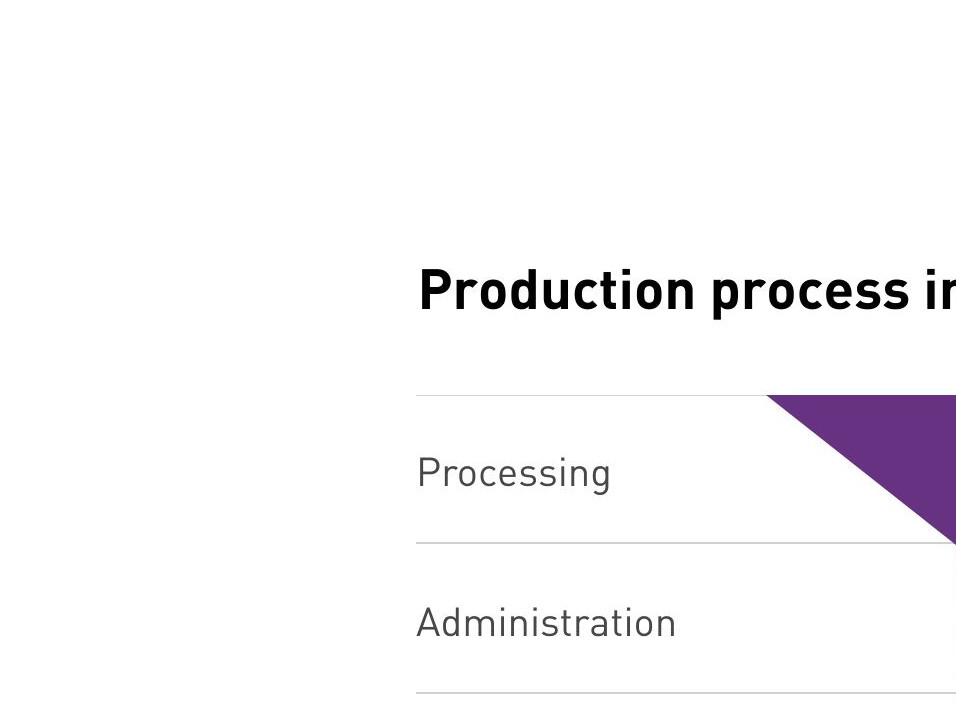Screen dimensions: 956x717
Task: Click the word "process" in the heading
Action: 811,296
